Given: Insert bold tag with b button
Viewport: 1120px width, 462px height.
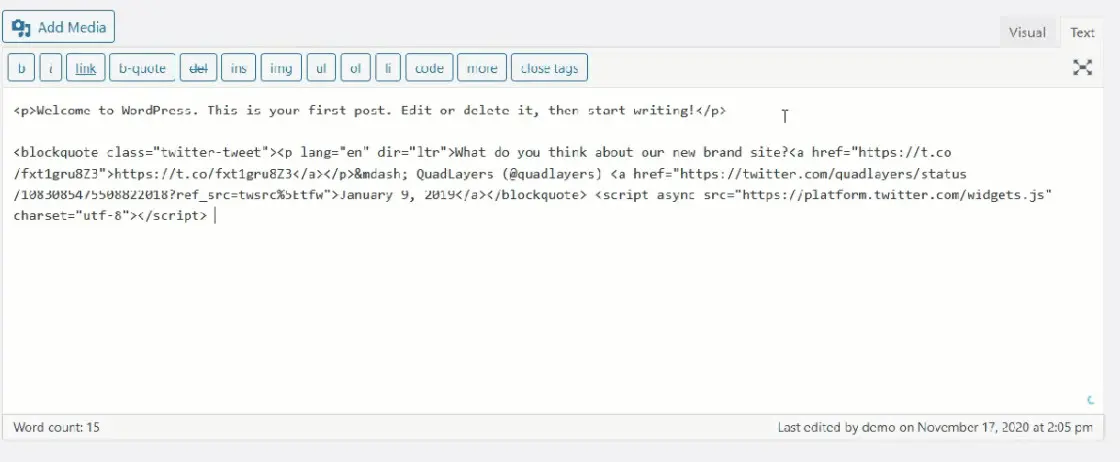Looking at the screenshot, I should tap(21, 69).
